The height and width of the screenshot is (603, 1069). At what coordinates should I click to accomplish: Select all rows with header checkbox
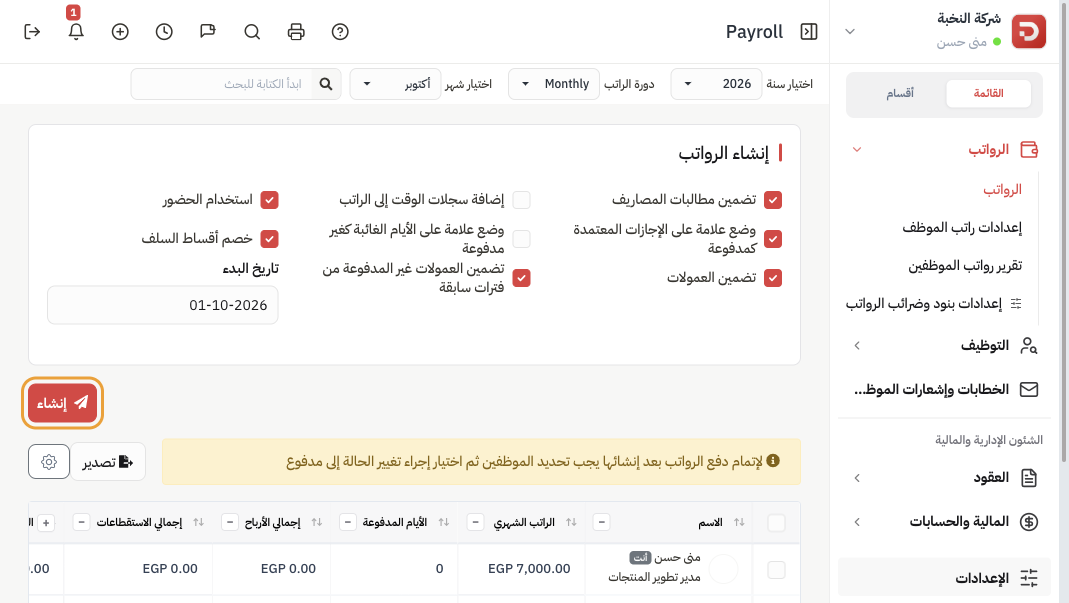click(x=776, y=523)
